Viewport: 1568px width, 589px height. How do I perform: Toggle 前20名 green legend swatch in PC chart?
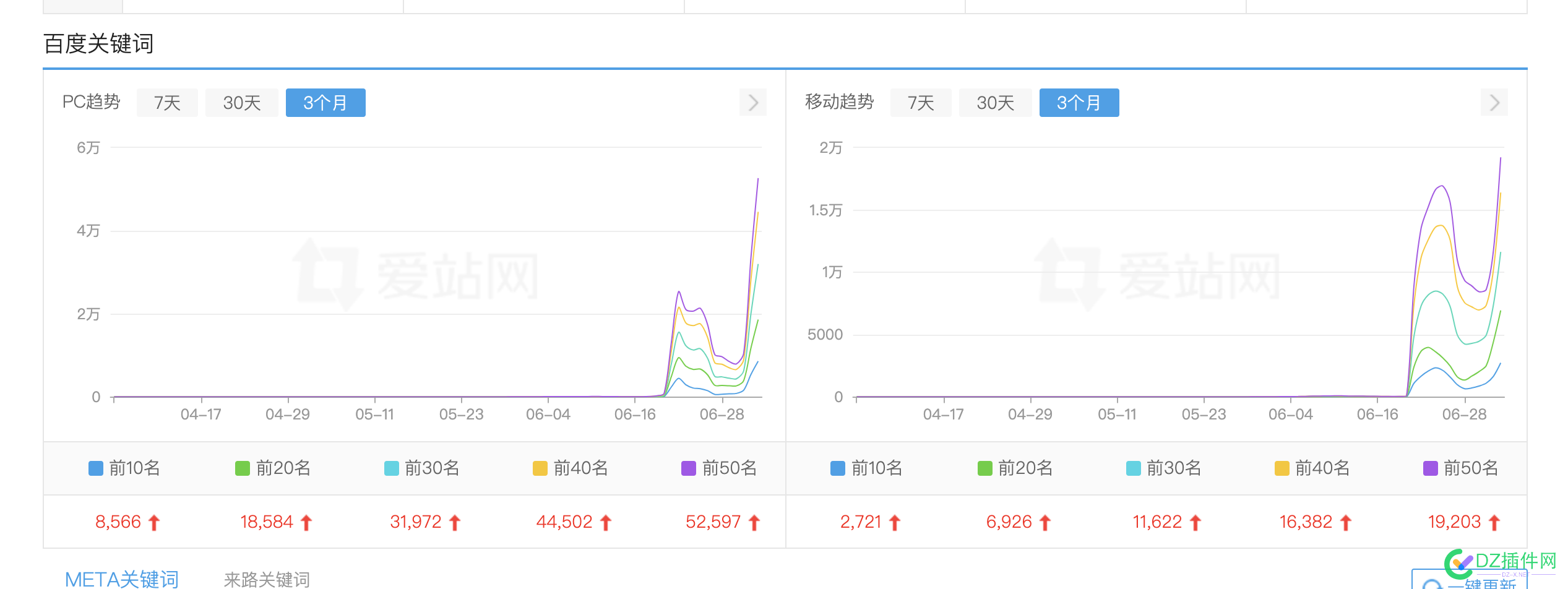coord(243,468)
